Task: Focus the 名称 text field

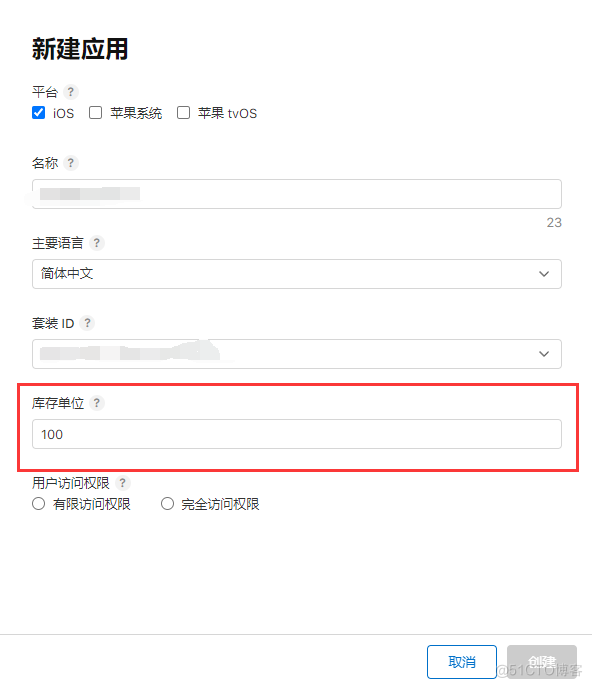Action: click(x=297, y=194)
